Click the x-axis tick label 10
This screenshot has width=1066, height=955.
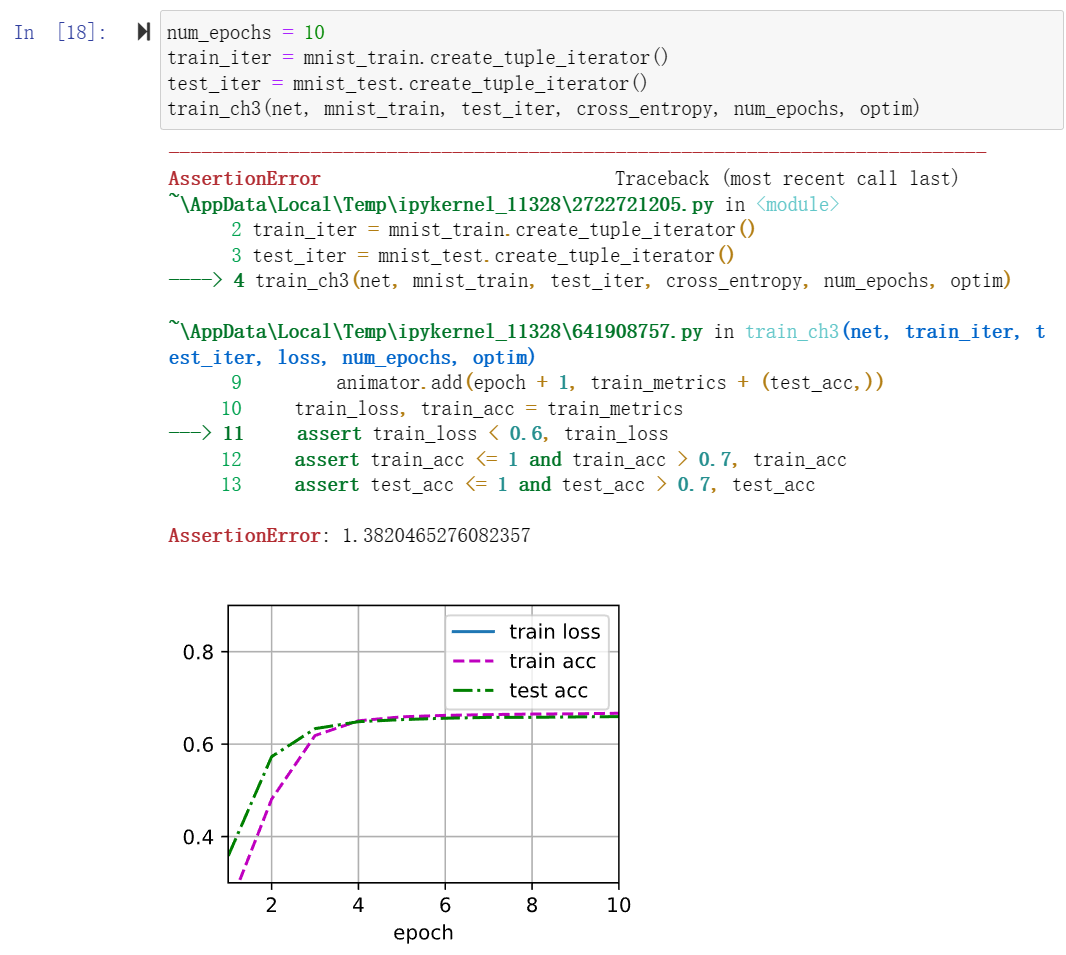point(619,905)
